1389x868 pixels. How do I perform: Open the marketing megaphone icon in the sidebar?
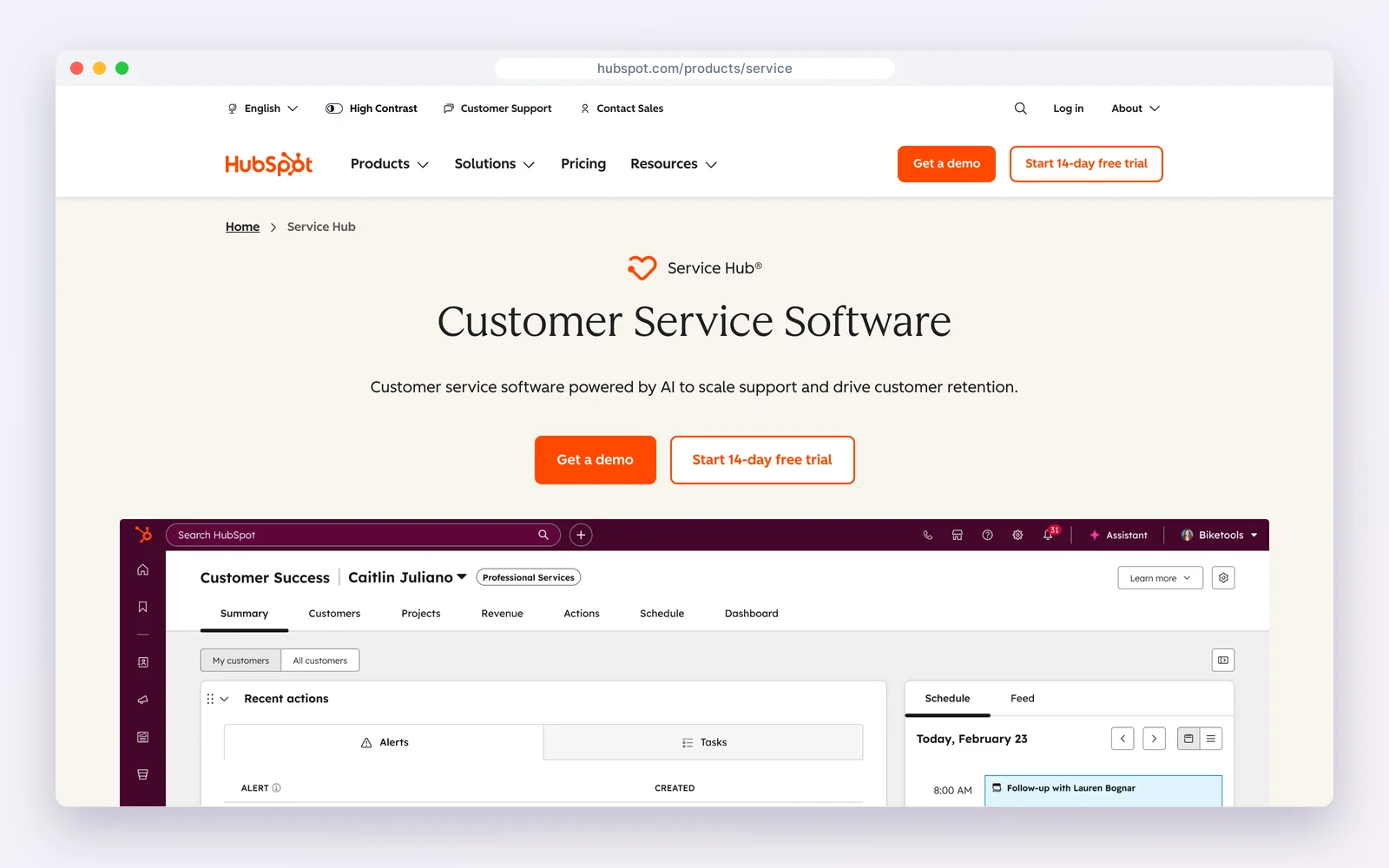pyautogui.click(x=142, y=700)
